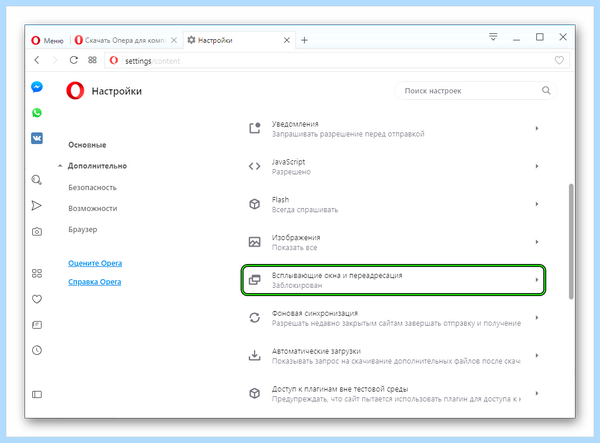Click the Оцените Opera link
This screenshot has height=443, width=600.
pyautogui.click(x=95, y=263)
